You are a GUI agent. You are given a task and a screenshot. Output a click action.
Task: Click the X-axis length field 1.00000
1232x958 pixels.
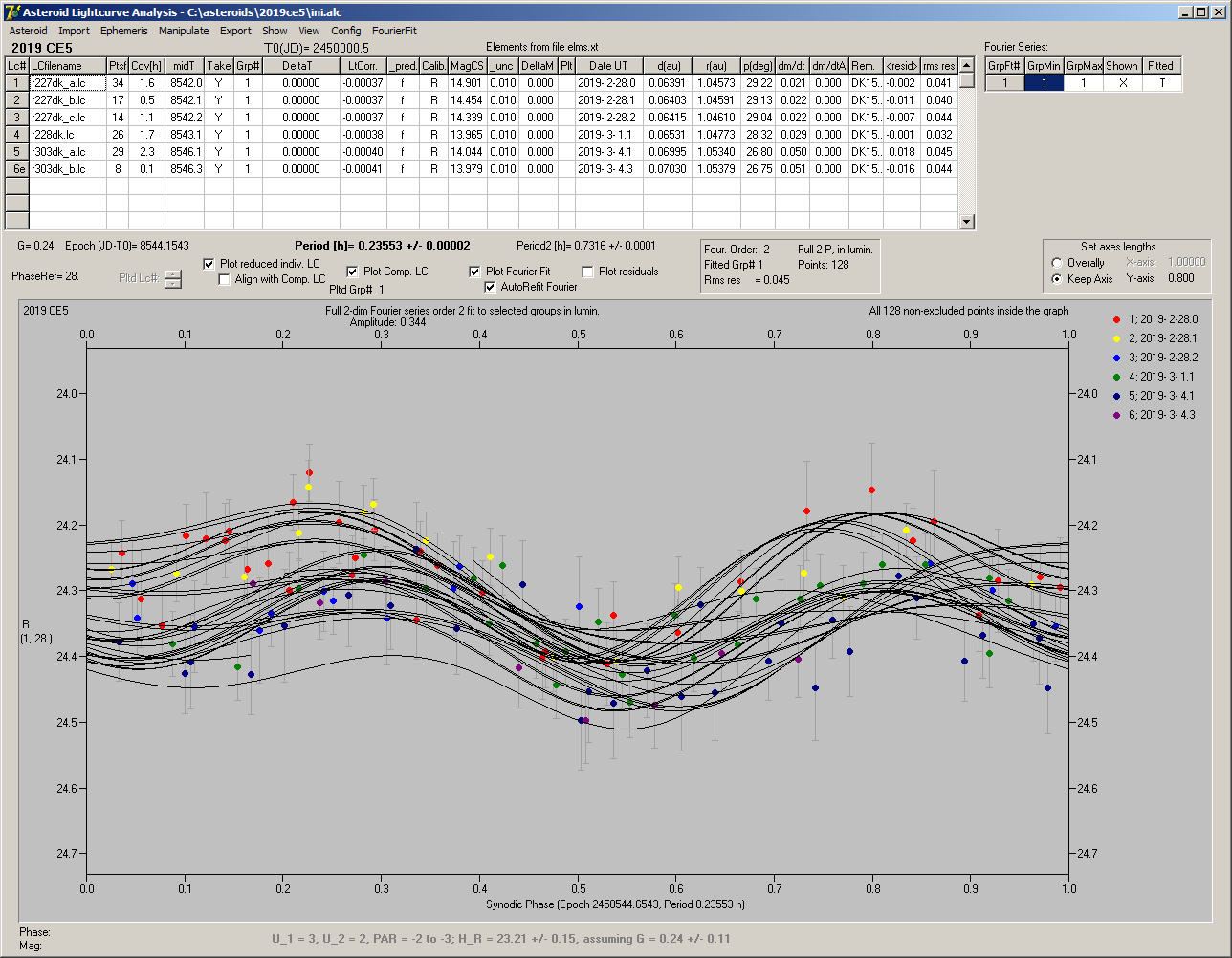pyautogui.click(x=1185, y=262)
